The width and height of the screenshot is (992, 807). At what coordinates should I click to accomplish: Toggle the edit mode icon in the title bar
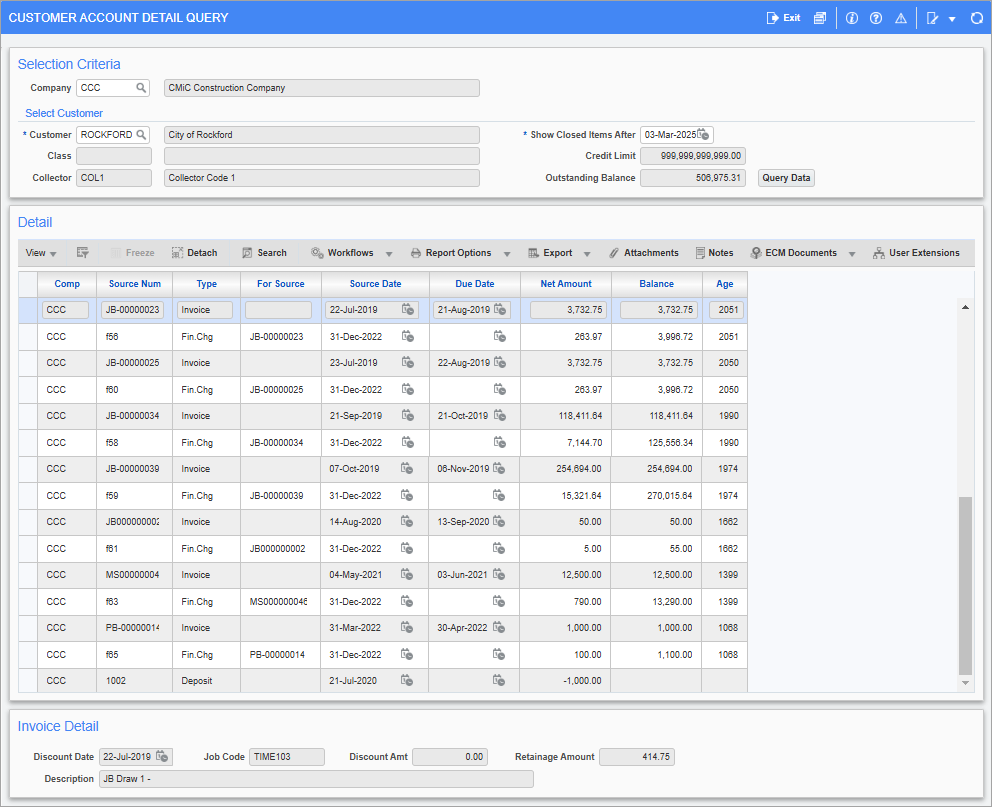coord(934,17)
